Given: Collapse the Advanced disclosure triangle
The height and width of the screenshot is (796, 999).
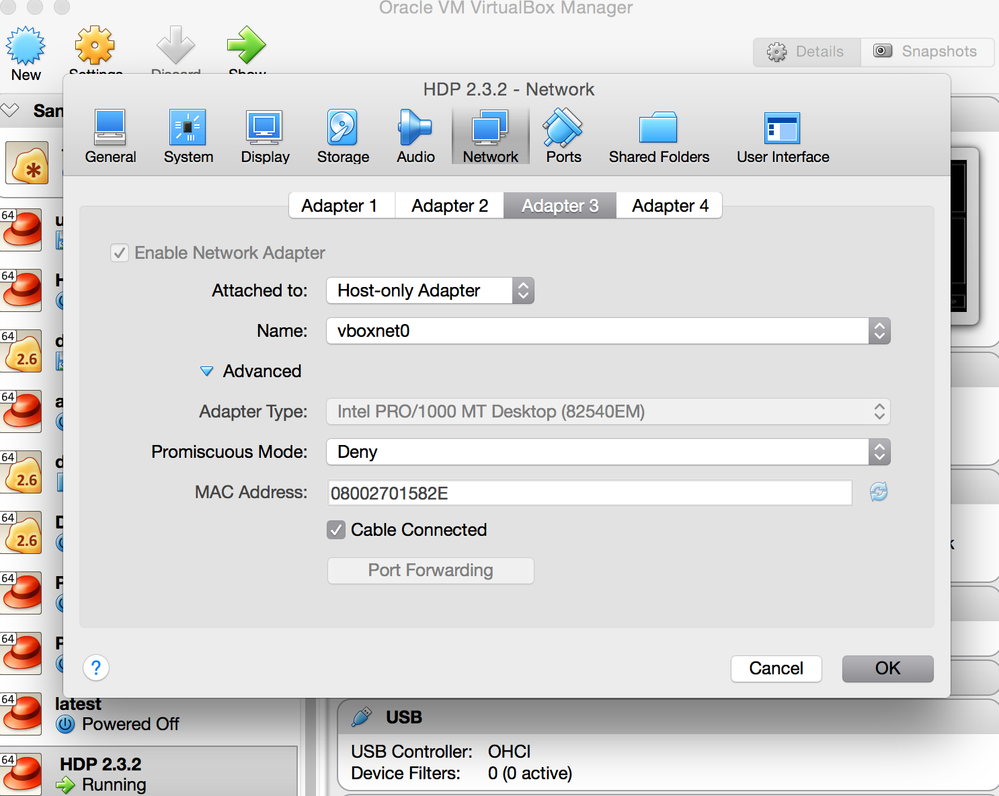Looking at the screenshot, I should 206,371.
